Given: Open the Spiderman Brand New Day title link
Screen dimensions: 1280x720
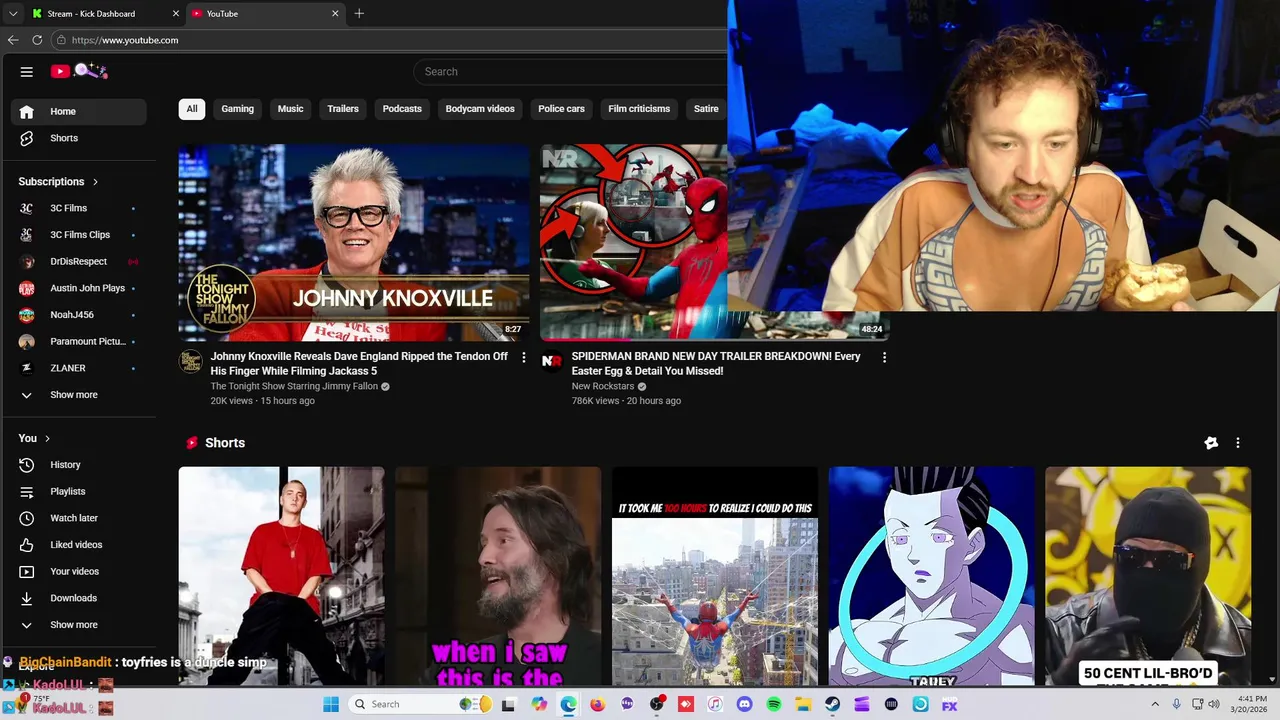Looking at the screenshot, I should [716, 363].
